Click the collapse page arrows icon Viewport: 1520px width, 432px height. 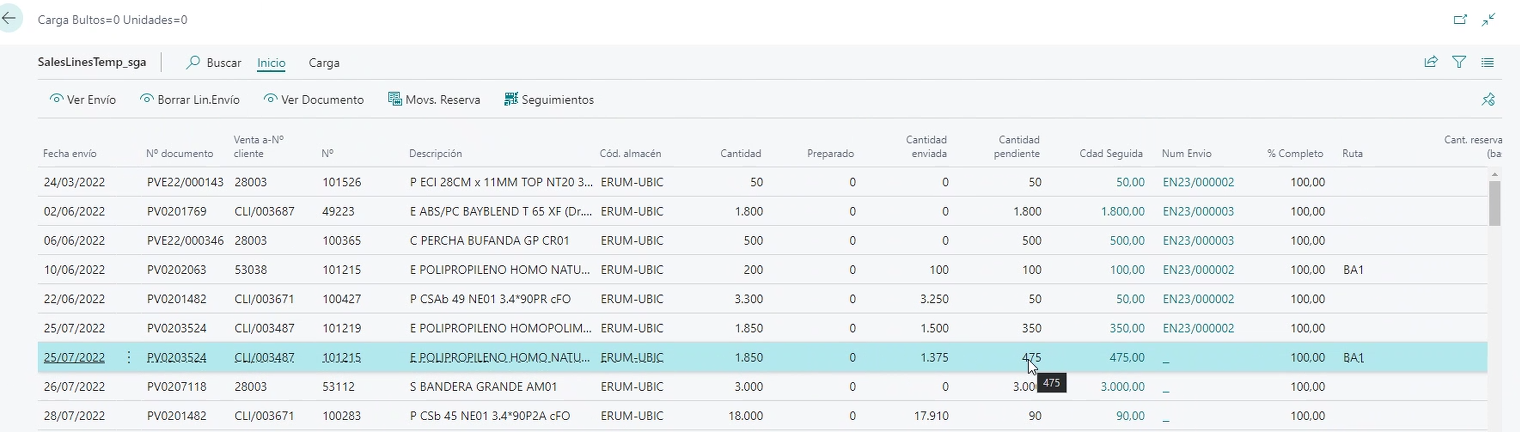[1489, 19]
